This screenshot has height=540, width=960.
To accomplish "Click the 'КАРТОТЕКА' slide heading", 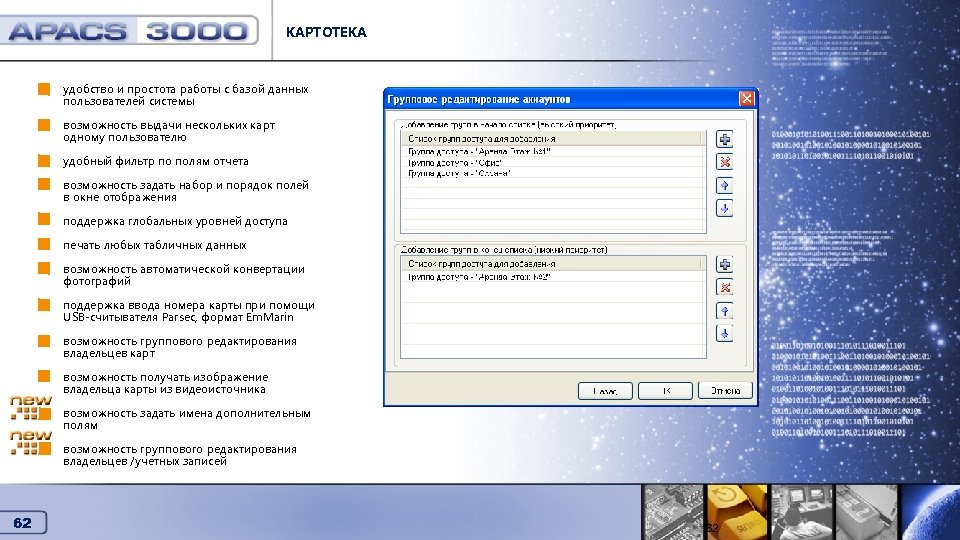I will tap(326, 32).
